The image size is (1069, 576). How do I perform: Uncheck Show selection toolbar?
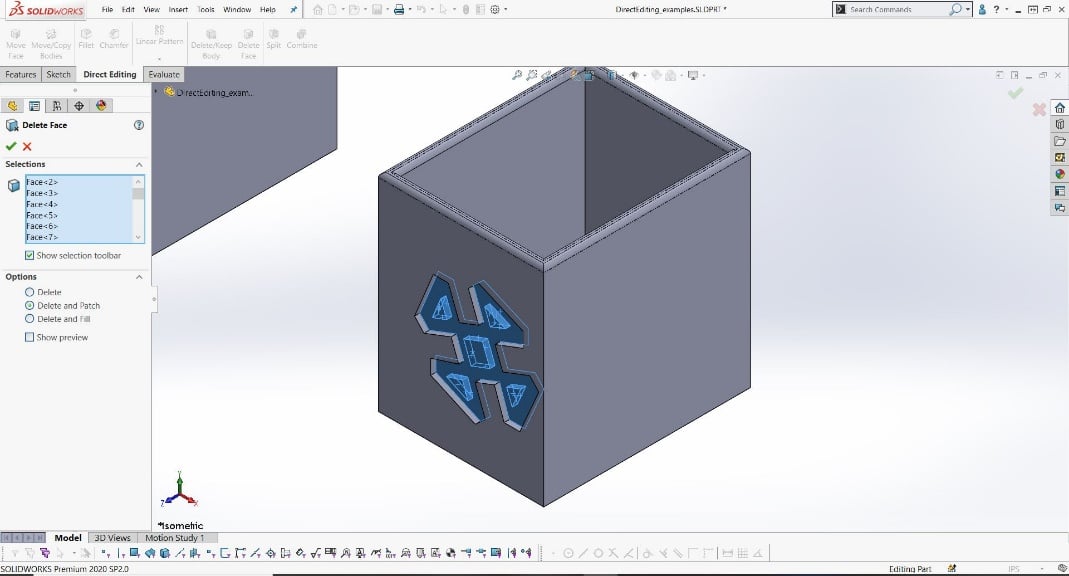click(30, 256)
